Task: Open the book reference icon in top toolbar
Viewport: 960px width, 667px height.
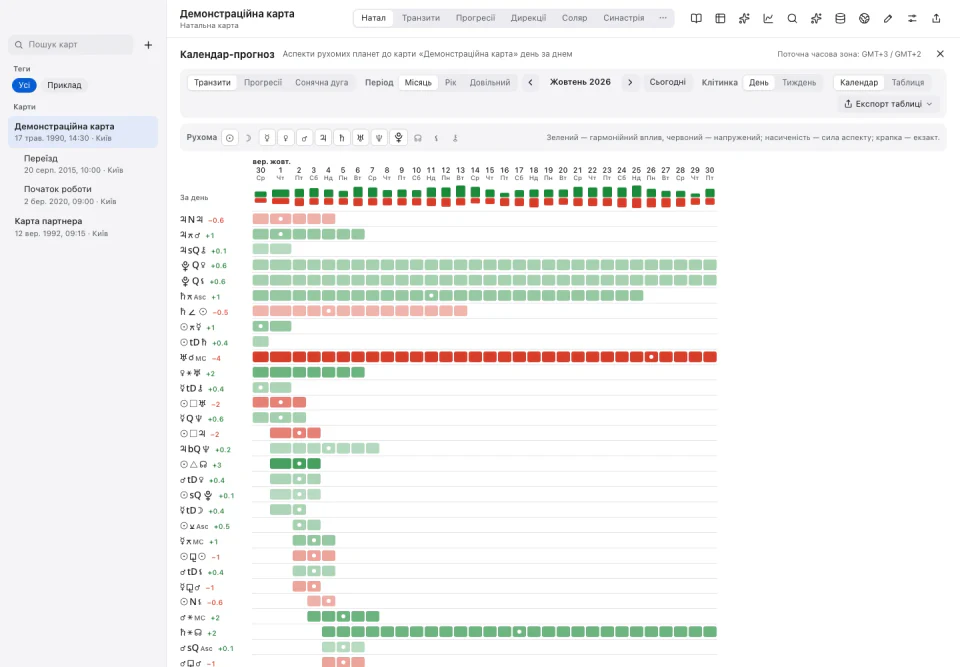Action: 696,18
